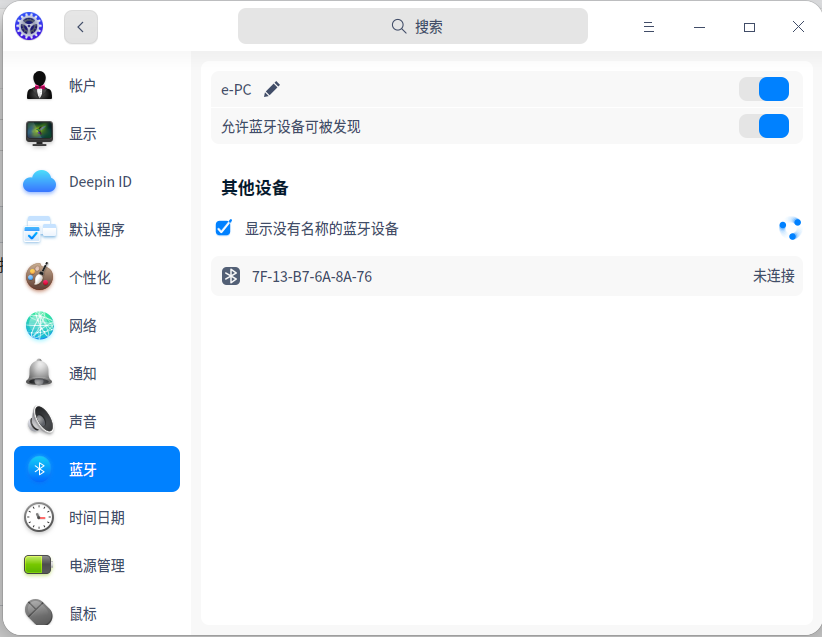Screen dimensions: 822x637
Task: Click the pencil icon to rename e-PC
Action: [x=271, y=89]
